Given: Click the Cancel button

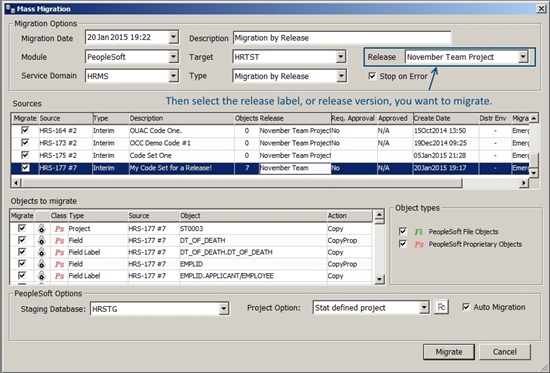Looking at the screenshot, I should pyautogui.click(x=505, y=352).
